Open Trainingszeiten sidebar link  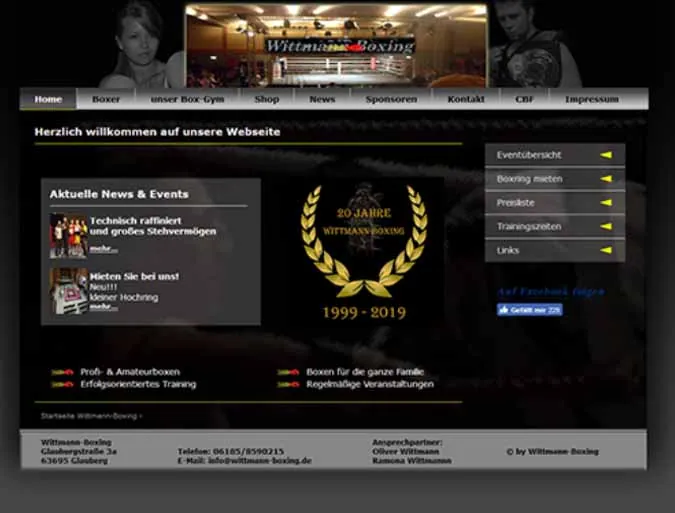(555, 226)
